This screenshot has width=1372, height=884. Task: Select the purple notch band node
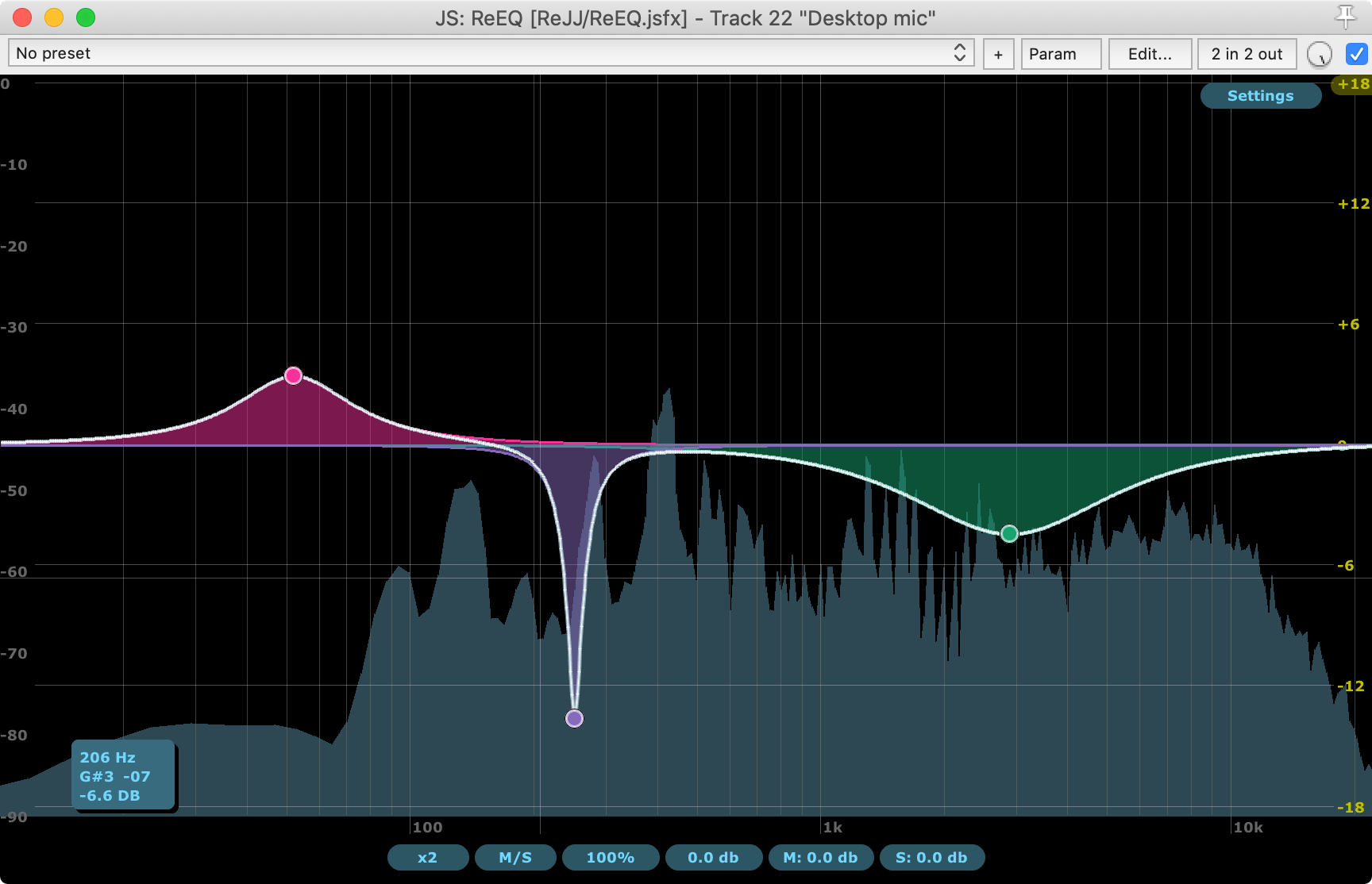pos(574,718)
